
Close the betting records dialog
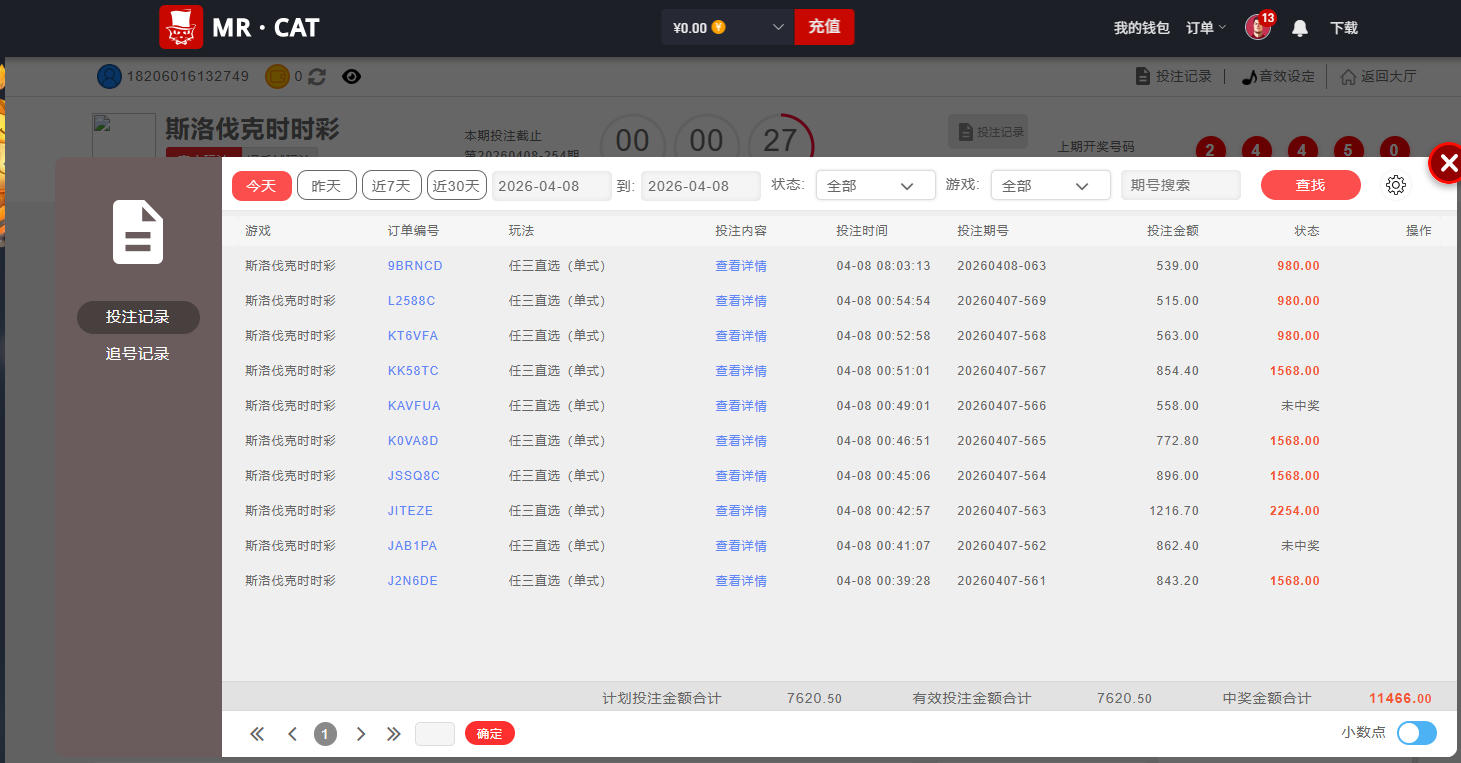point(1446,163)
